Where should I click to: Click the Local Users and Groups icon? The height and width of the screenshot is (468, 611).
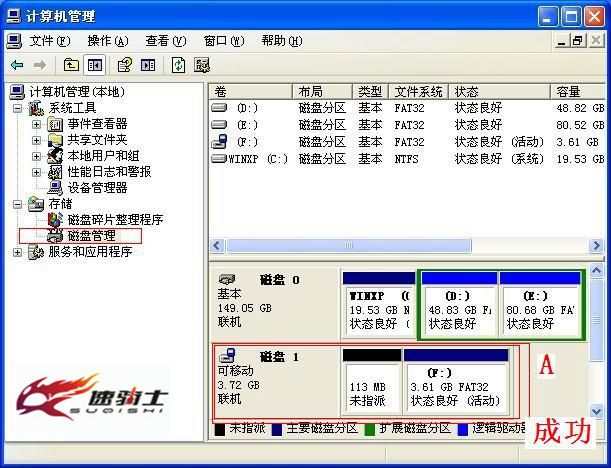[55, 156]
